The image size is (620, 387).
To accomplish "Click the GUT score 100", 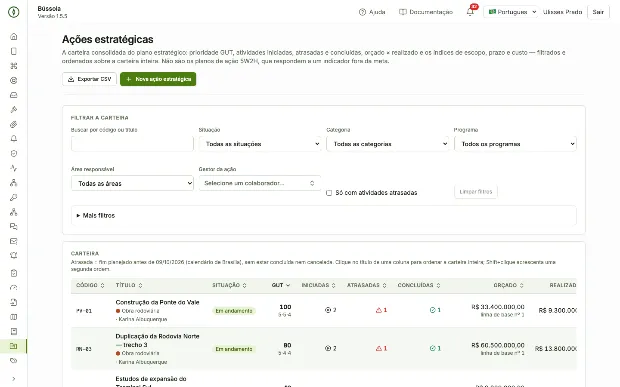I will click(285, 307).
